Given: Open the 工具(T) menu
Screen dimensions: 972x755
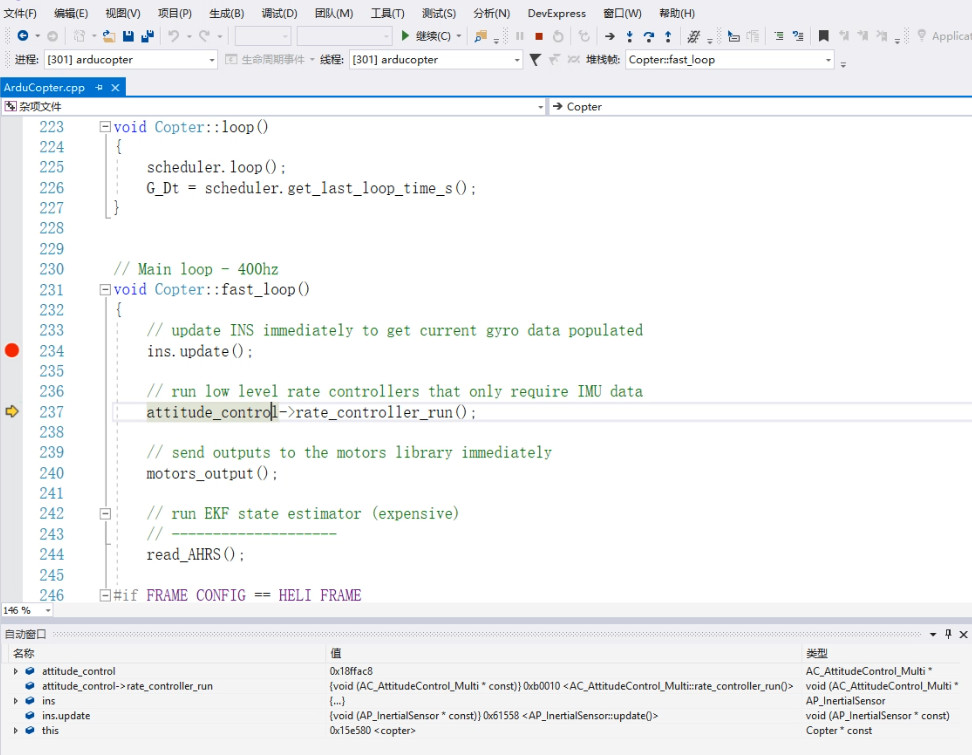Looking at the screenshot, I should tap(387, 13).
